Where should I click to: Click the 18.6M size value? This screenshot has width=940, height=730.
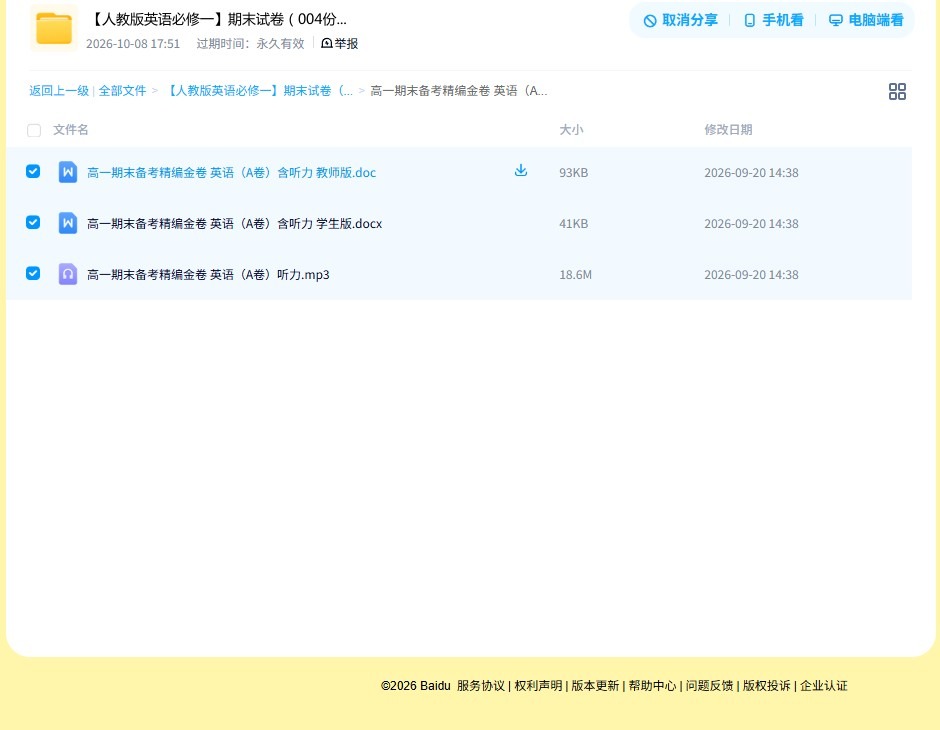pos(576,274)
